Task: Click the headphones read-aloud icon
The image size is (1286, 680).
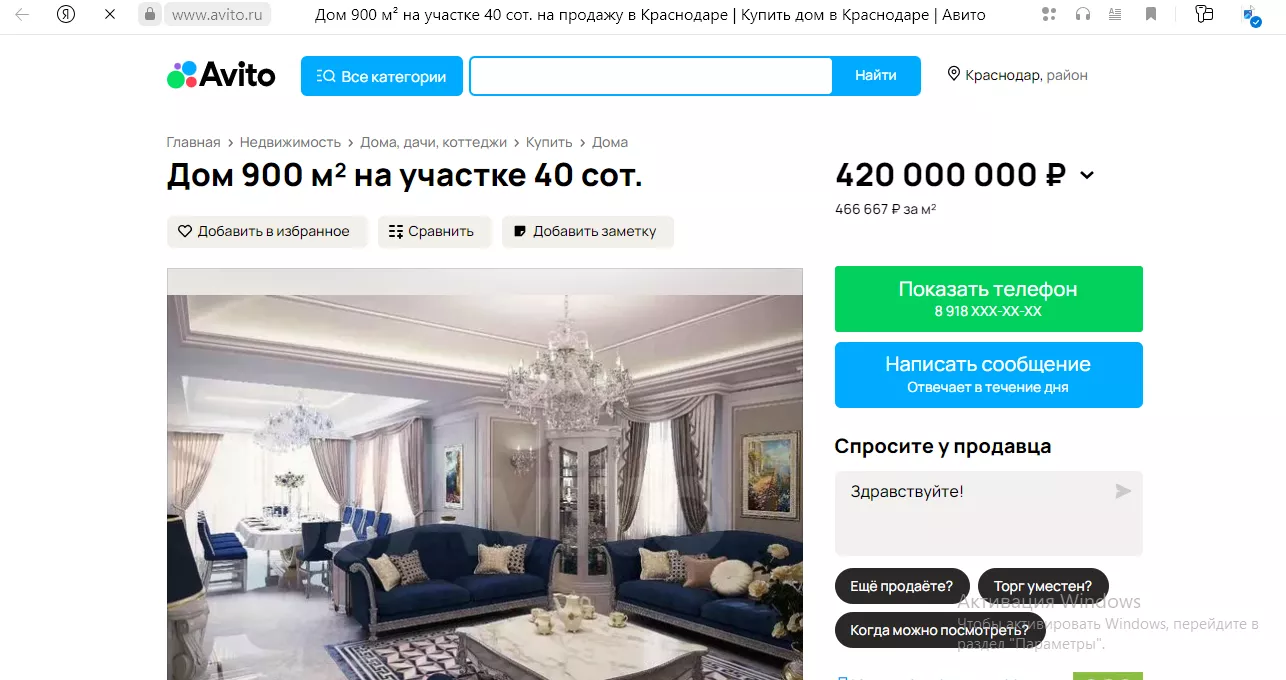Action: pos(1082,14)
